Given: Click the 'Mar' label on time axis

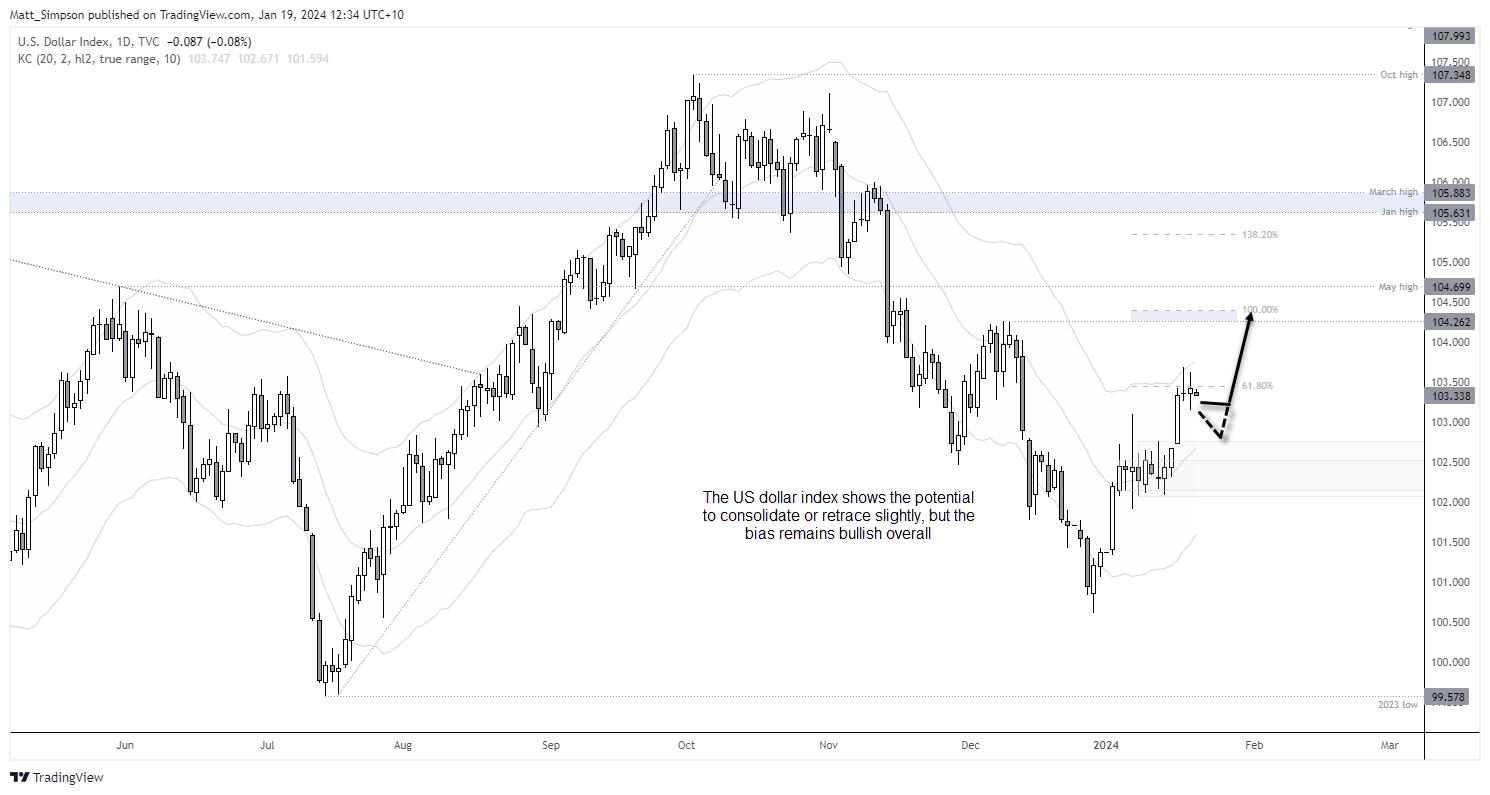Looking at the screenshot, I should tap(1389, 745).
